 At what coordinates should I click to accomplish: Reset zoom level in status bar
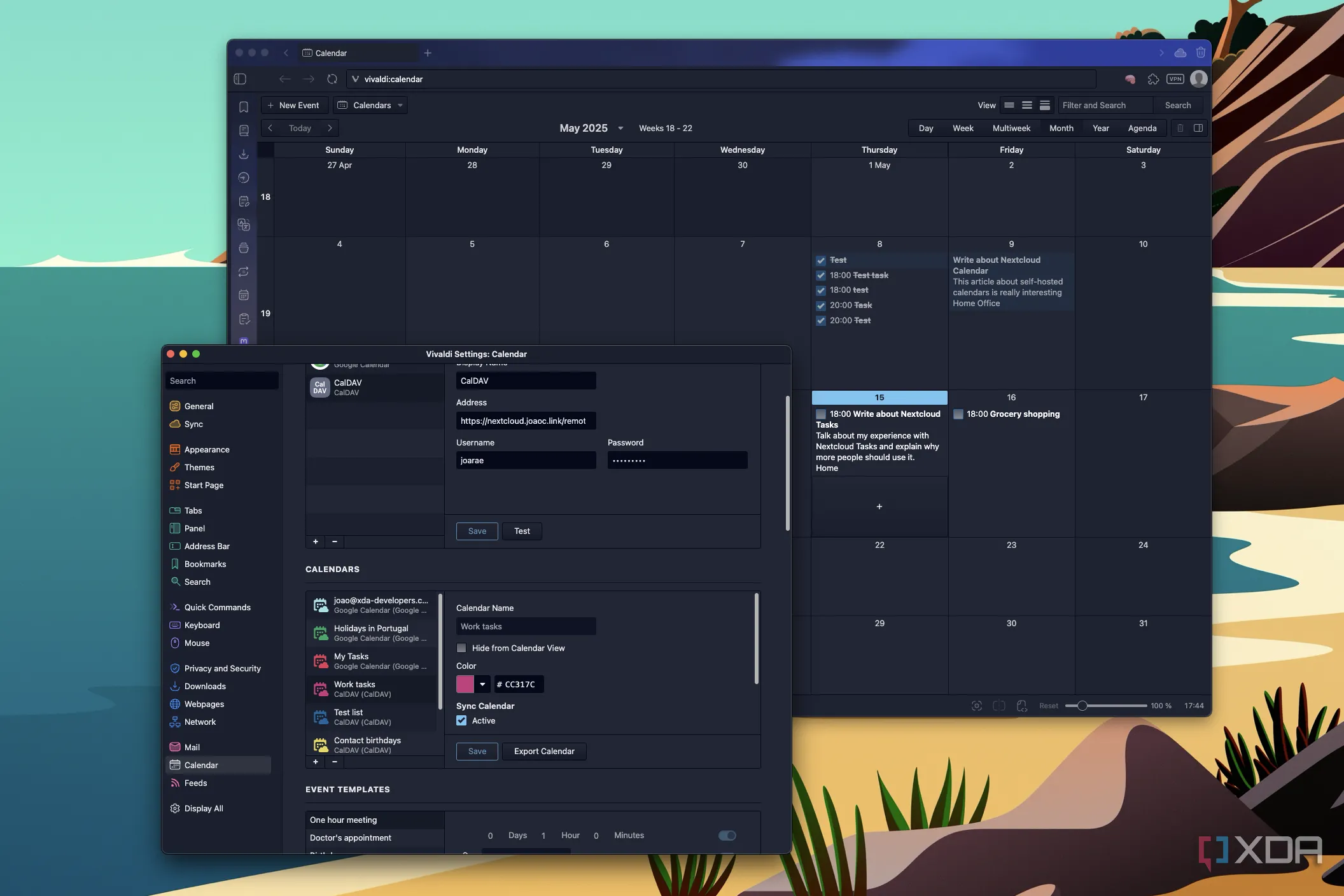click(x=1049, y=706)
